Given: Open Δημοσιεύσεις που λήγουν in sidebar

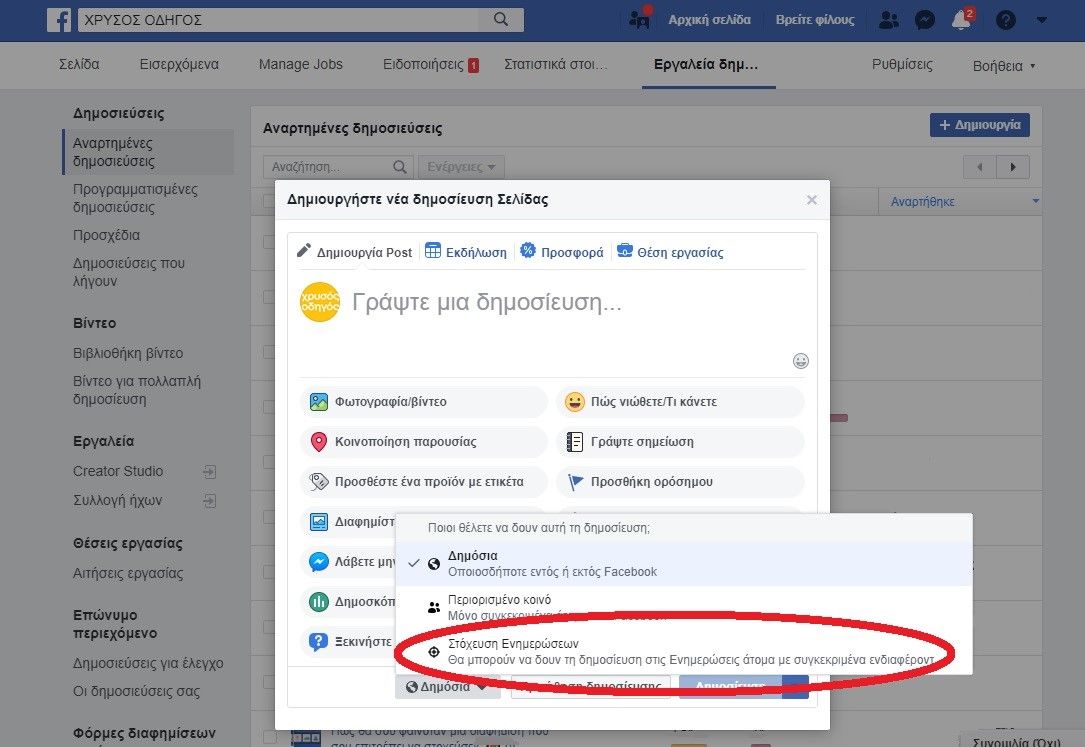Looking at the screenshot, I should coord(129,272).
